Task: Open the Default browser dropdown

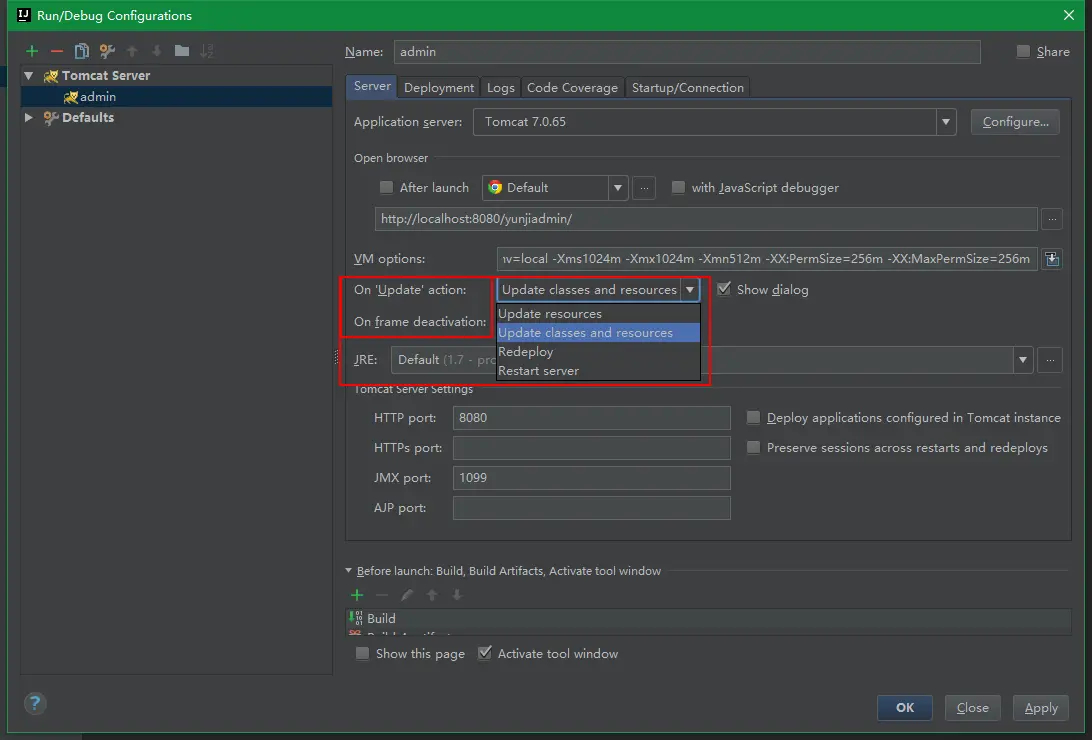Action: click(618, 188)
